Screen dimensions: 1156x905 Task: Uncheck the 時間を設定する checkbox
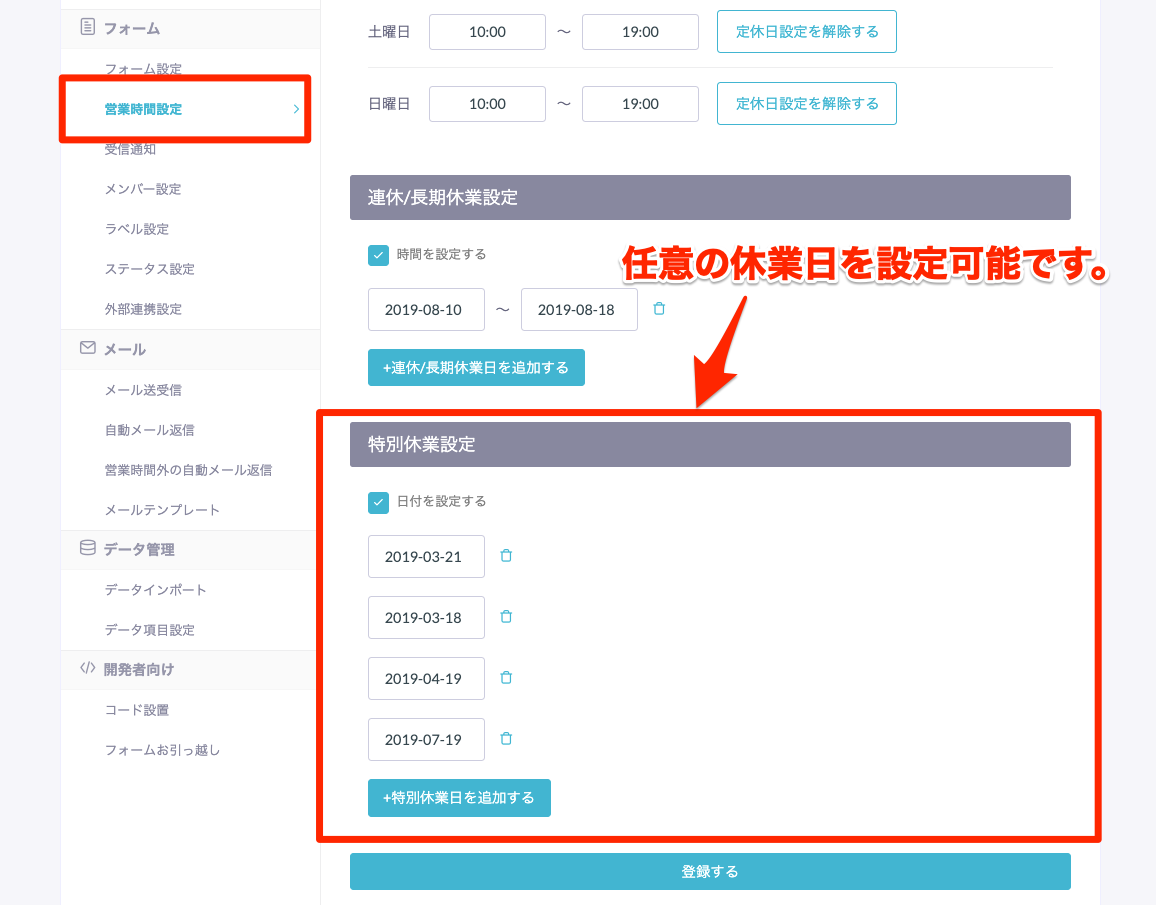point(378,255)
